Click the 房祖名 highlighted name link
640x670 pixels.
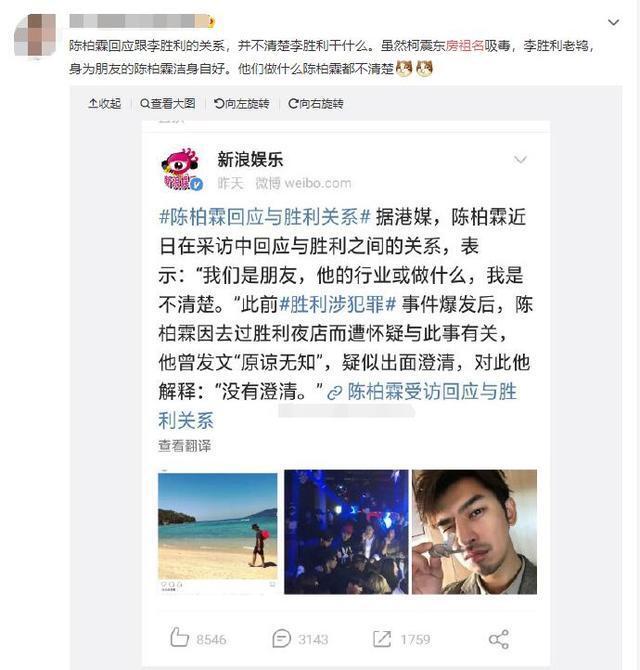pyautogui.click(x=464, y=45)
